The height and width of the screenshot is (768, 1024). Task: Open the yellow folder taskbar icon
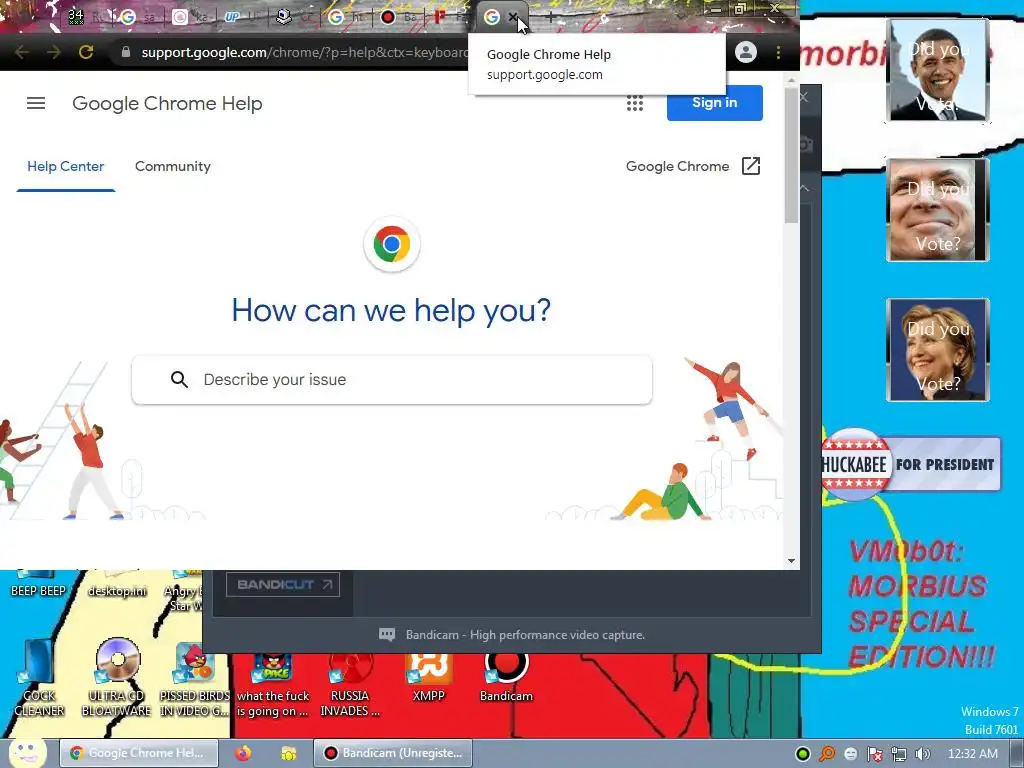tap(288, 753)
